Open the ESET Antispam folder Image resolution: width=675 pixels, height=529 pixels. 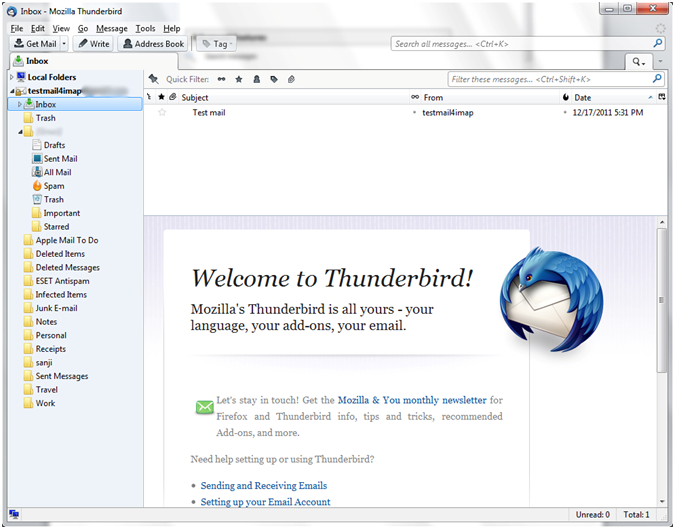click(62, 281)
